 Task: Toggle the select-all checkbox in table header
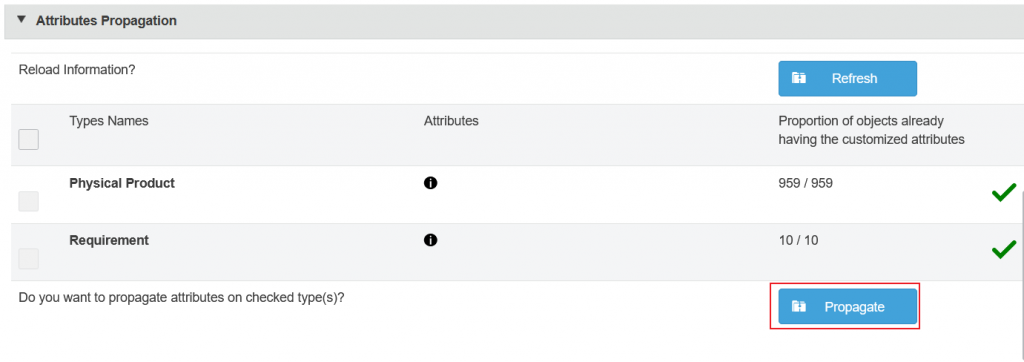(29, 139)
